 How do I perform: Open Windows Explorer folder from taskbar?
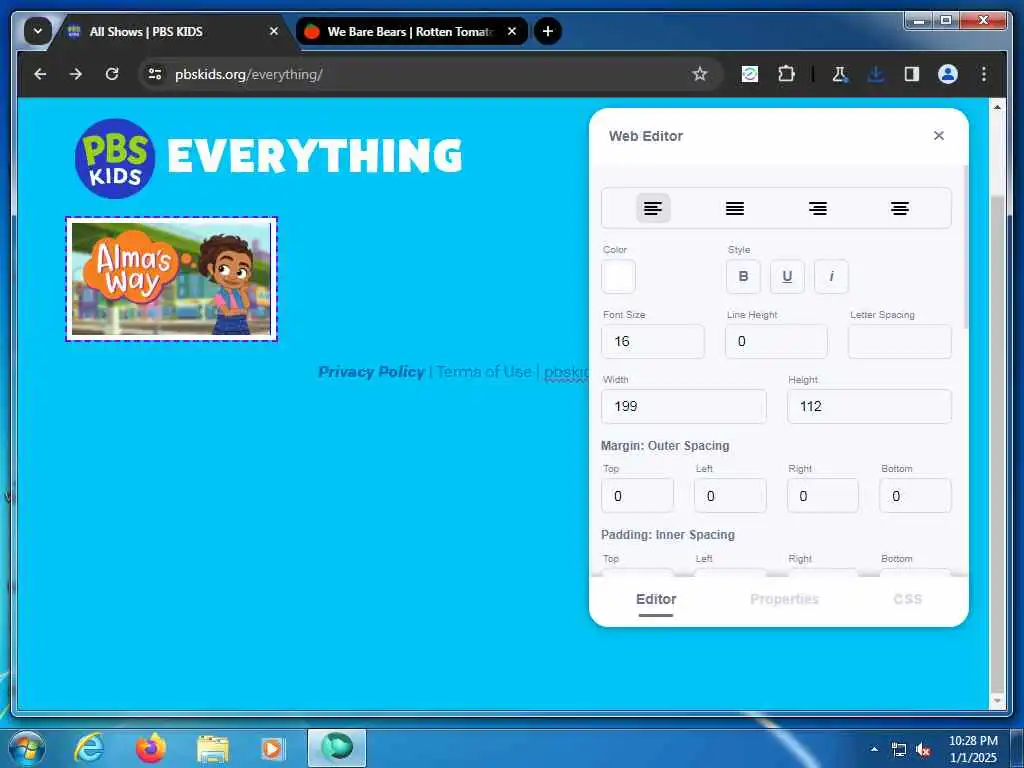pyautogui.click(x=212, y=748)
